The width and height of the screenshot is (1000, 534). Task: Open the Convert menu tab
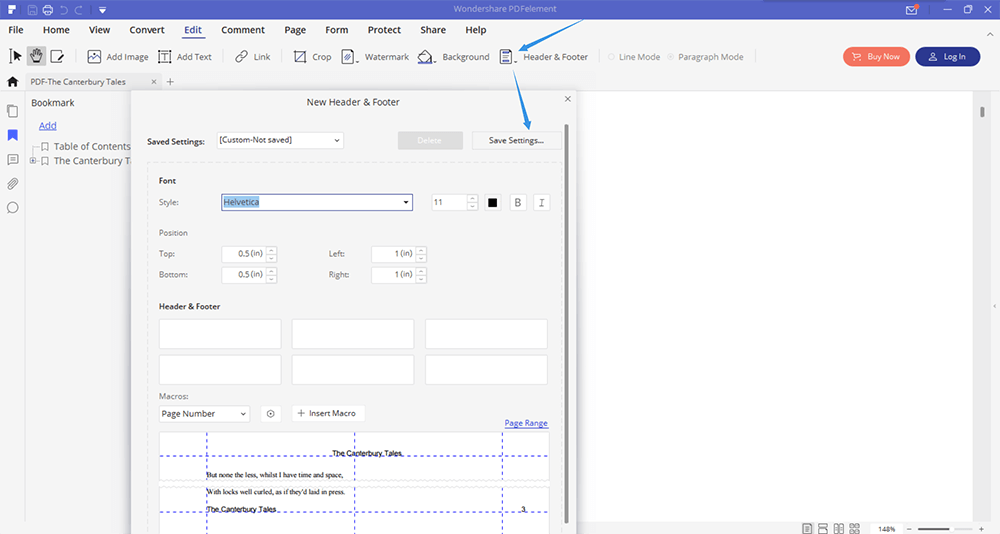[147, 30]
